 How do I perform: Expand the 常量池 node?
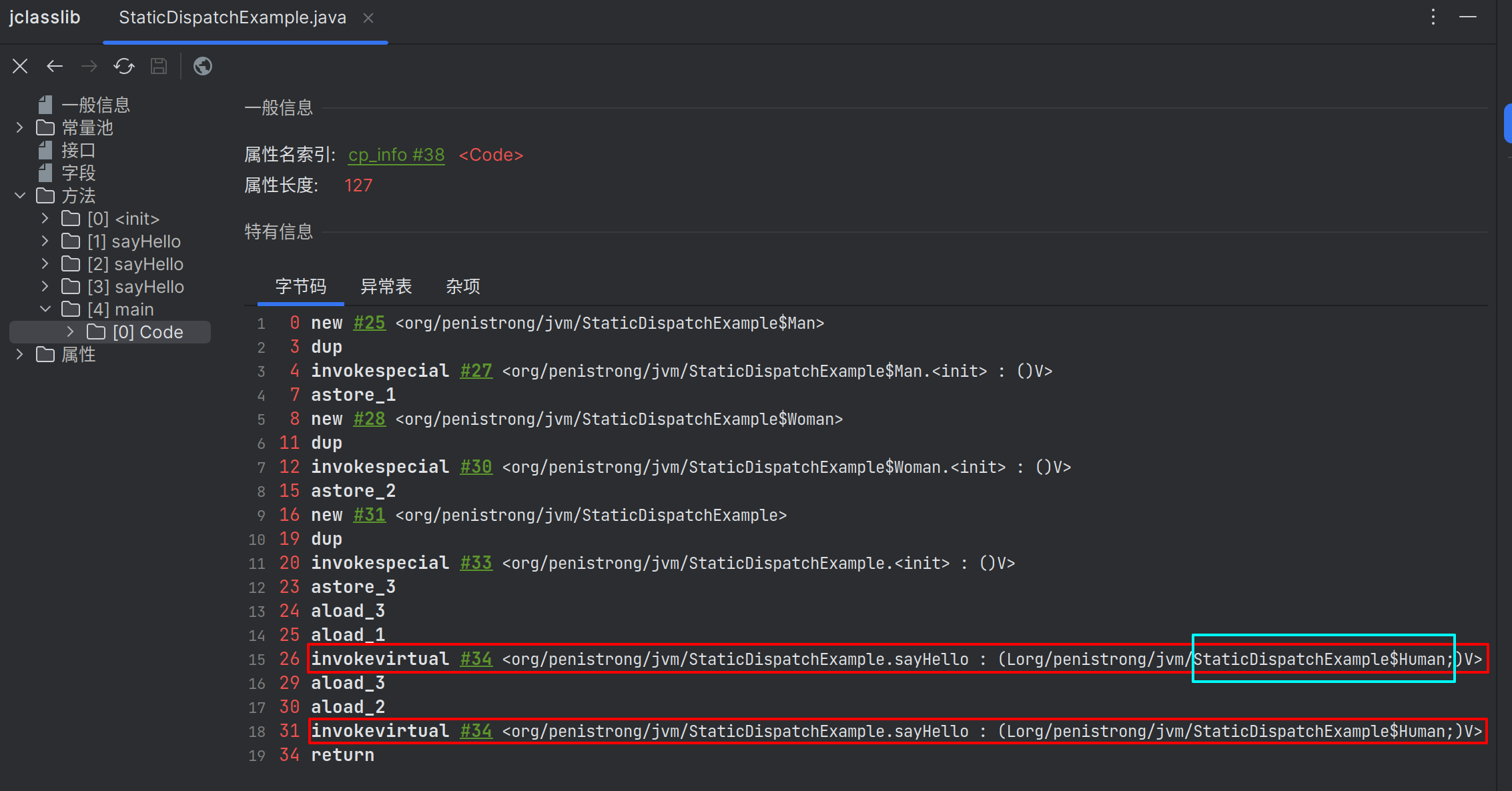[19, 127]
